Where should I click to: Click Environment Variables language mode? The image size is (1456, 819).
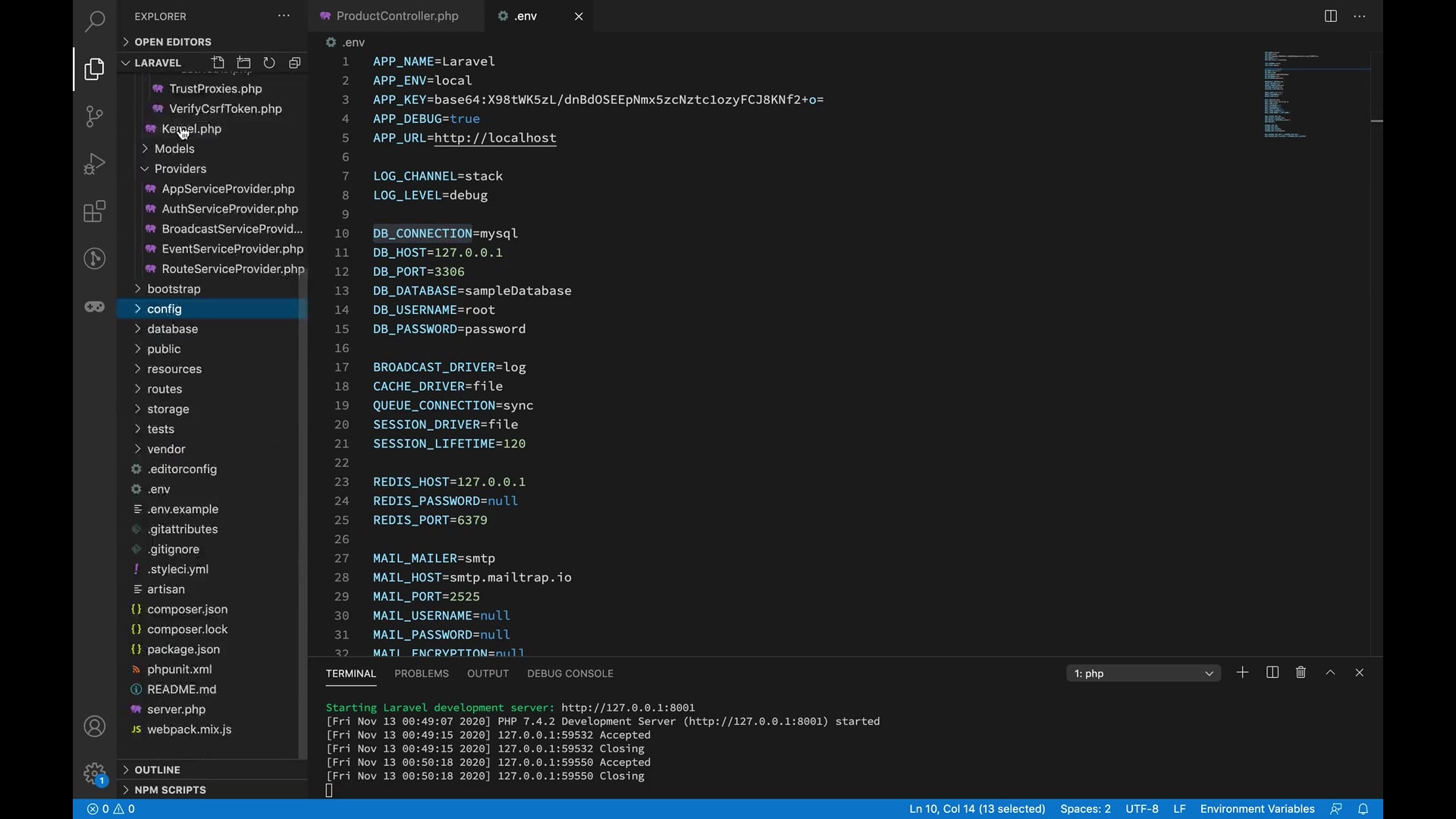[x=1257, y=809]
